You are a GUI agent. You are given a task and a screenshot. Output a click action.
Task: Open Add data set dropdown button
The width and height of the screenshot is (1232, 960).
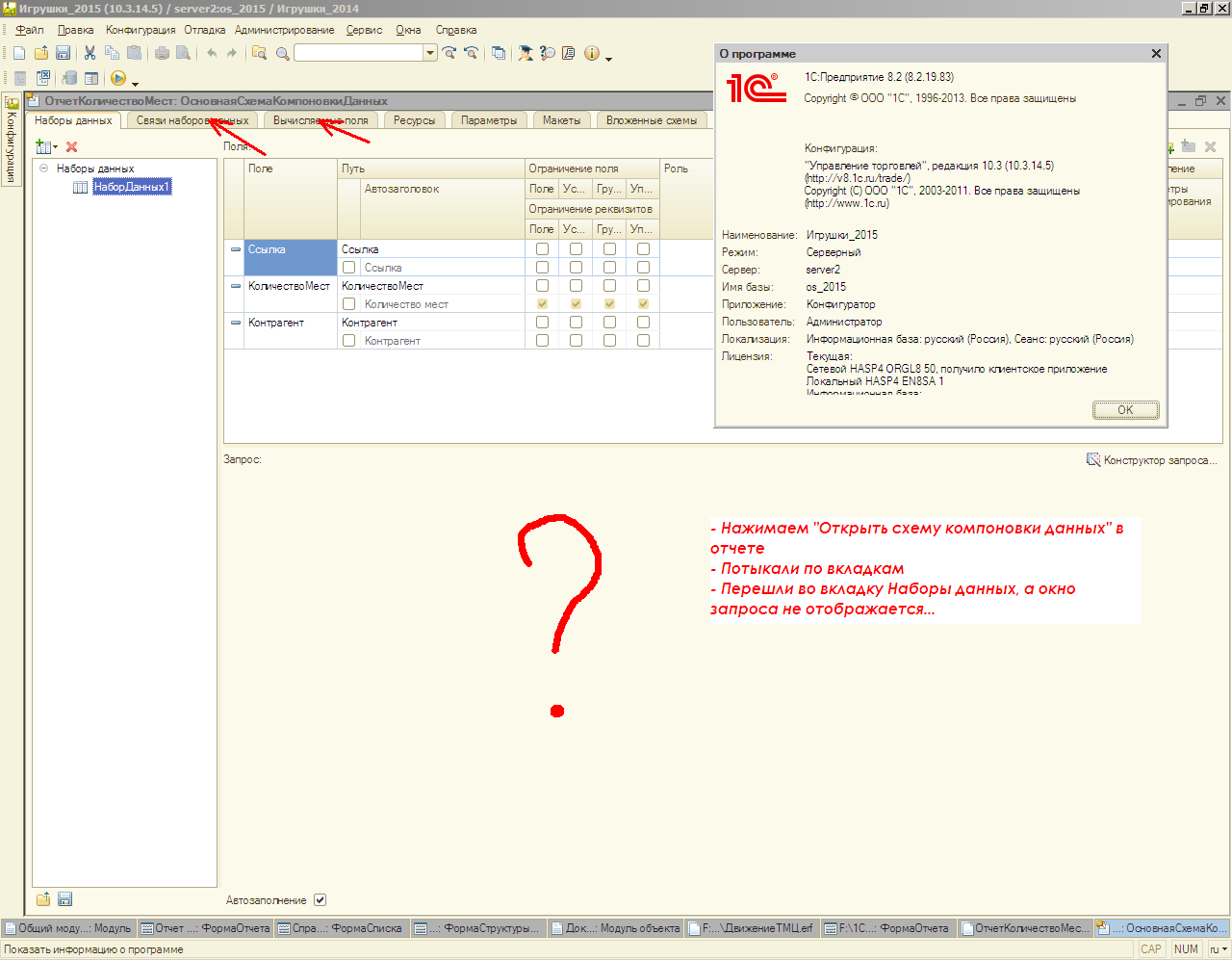[x=46, y=146]
